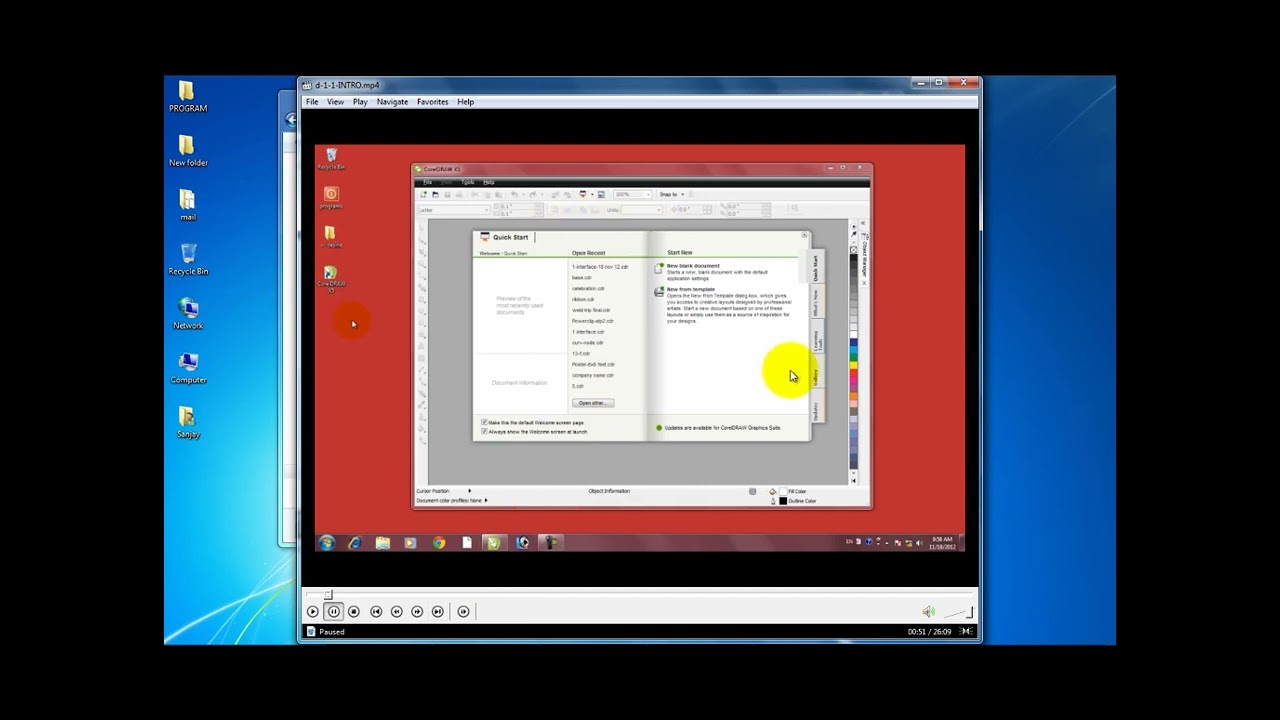Toggle Make this the default Welcome screen page

point(484,423)
